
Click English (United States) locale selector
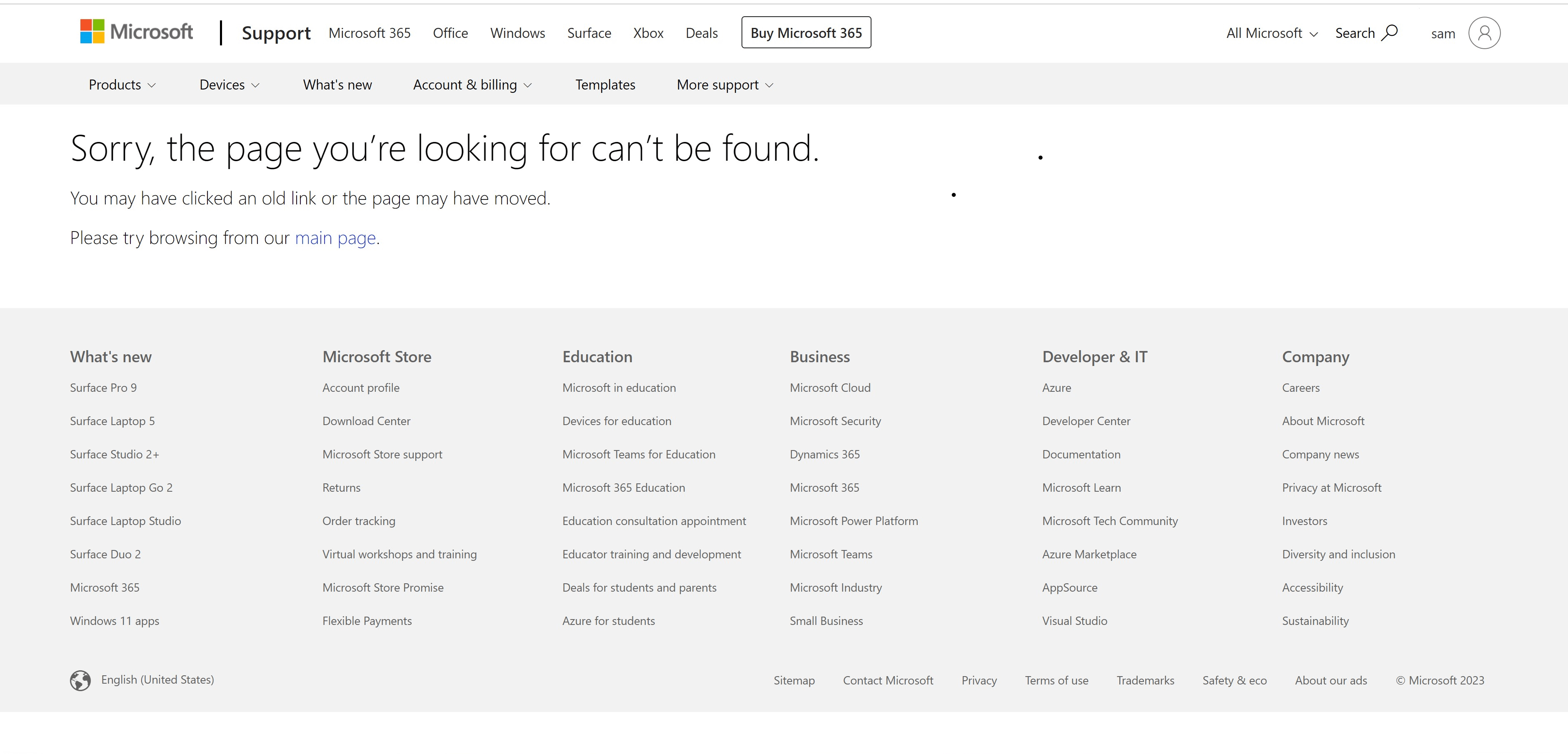point(157,680)
